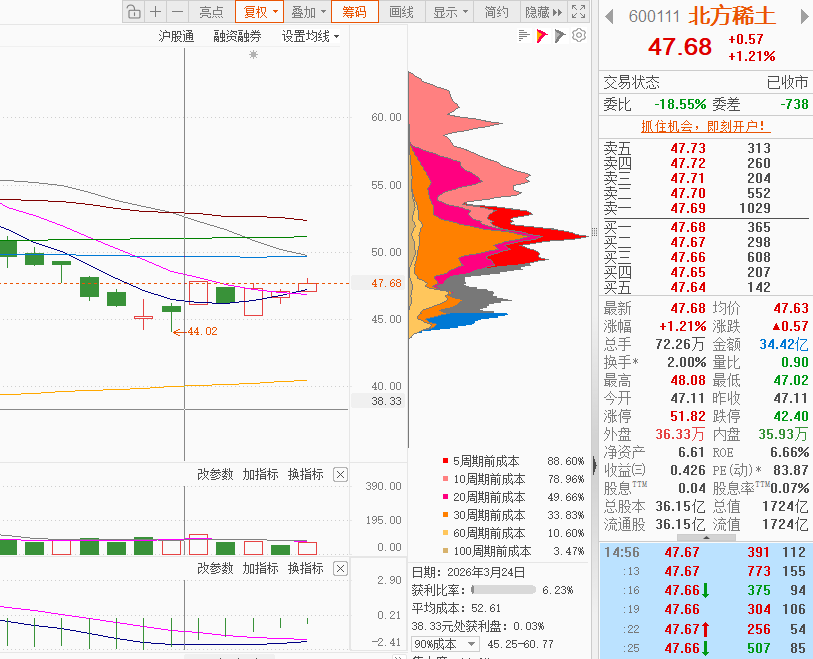Click 沪股通 tag
Viewport: 813px width, 659px height.
point(176,36)
